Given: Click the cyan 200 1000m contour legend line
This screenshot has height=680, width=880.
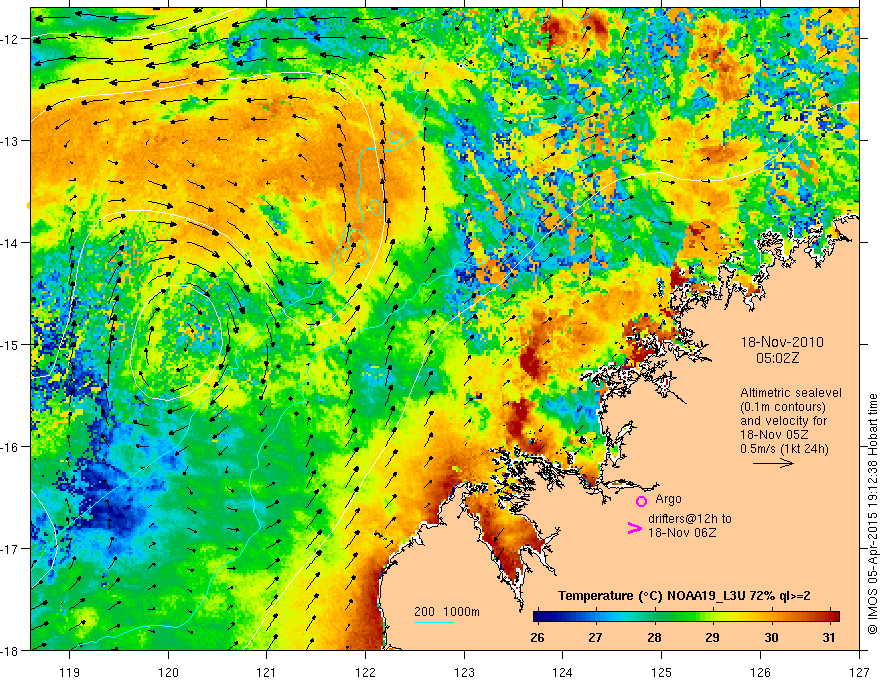Looking at the screenshot, I should [x=434, y=622].
